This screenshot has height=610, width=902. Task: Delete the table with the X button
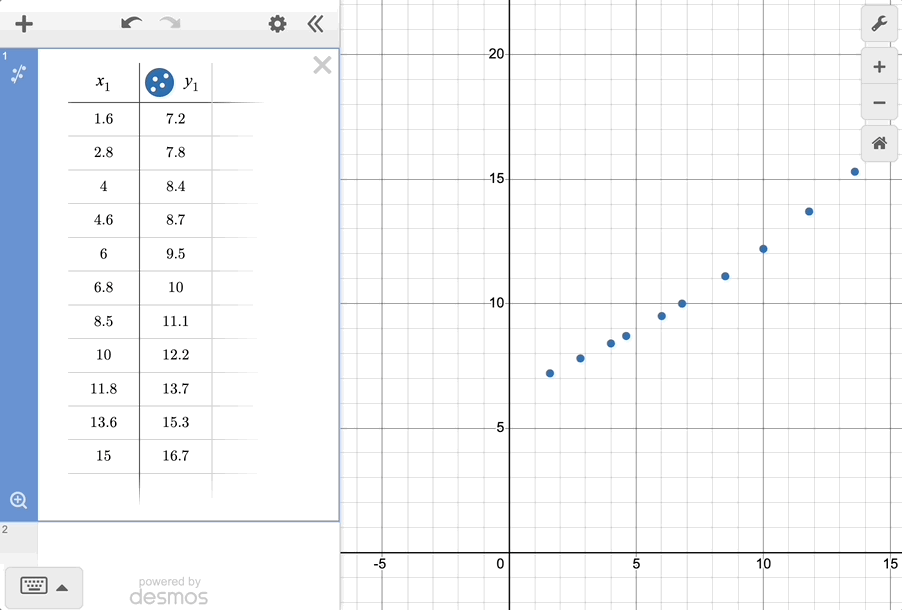[x=322, y=66]
